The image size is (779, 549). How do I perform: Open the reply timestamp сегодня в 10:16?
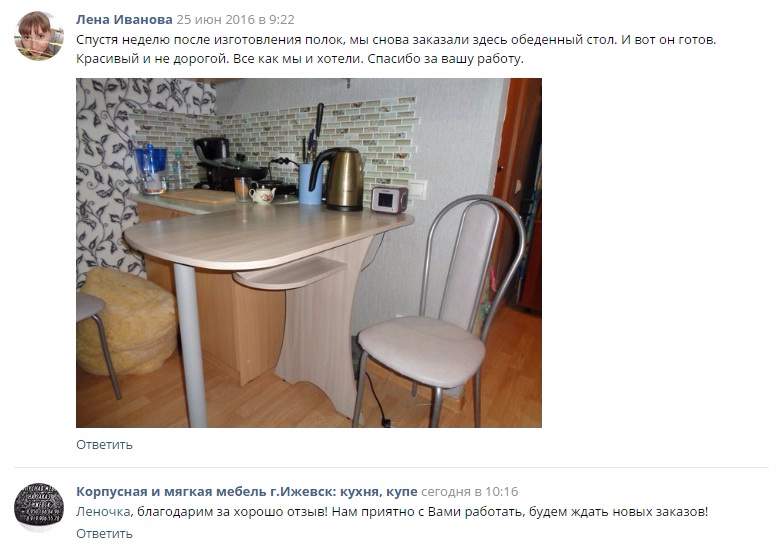[x=469, y=491]
